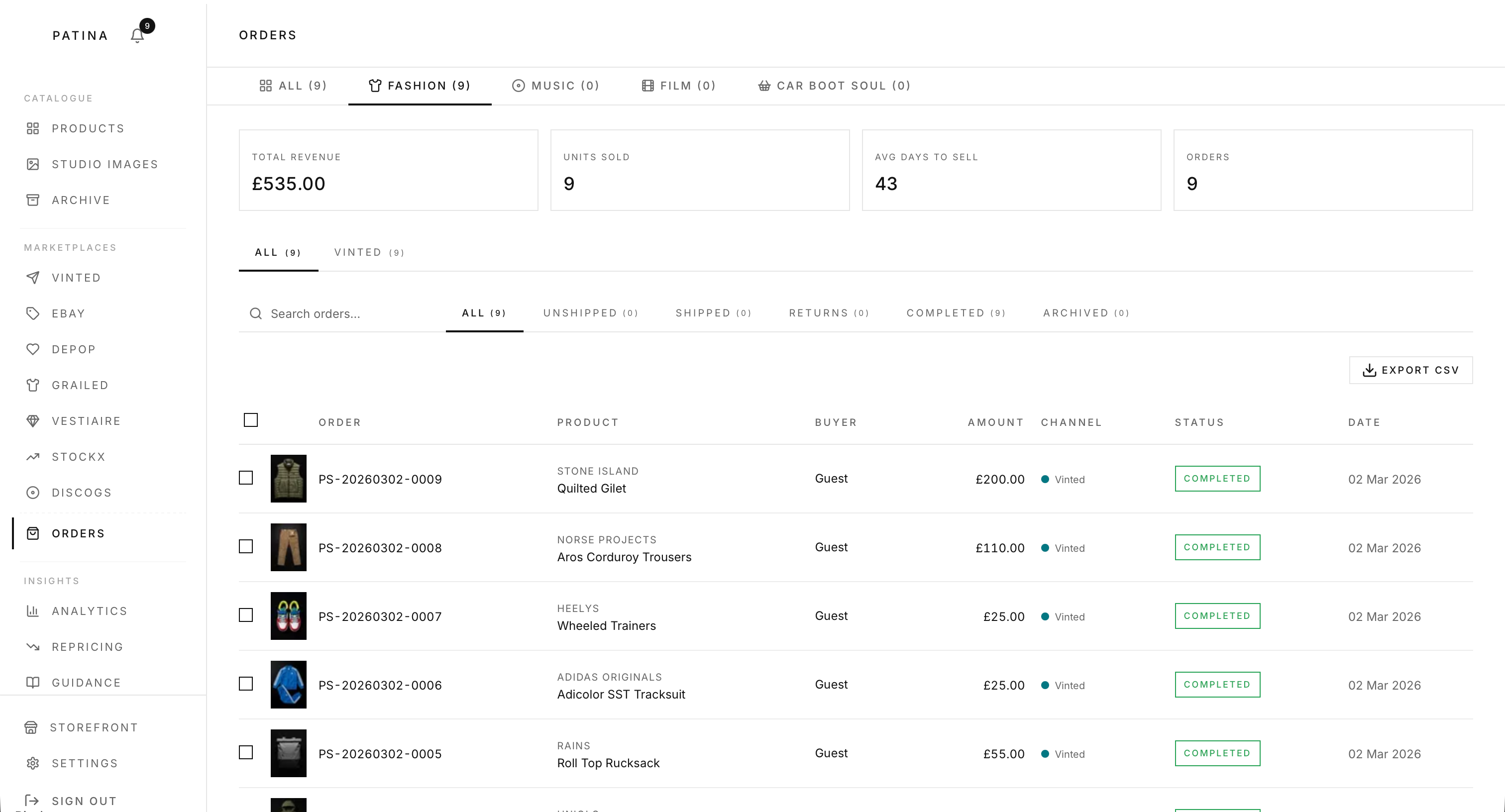Select order PS-20260302-0009 checkbox
1505x812 pixels.
pos(246,478)
